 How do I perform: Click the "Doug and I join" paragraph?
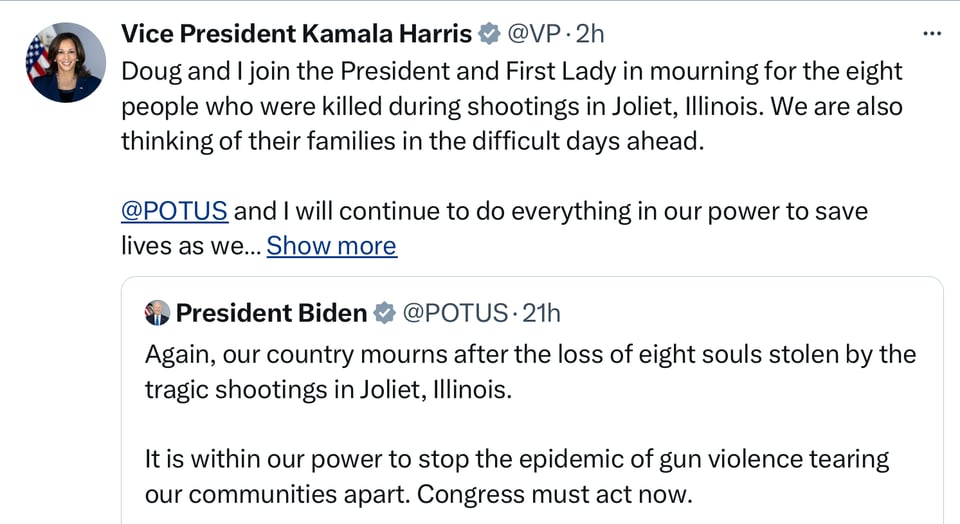coord(511,72)
